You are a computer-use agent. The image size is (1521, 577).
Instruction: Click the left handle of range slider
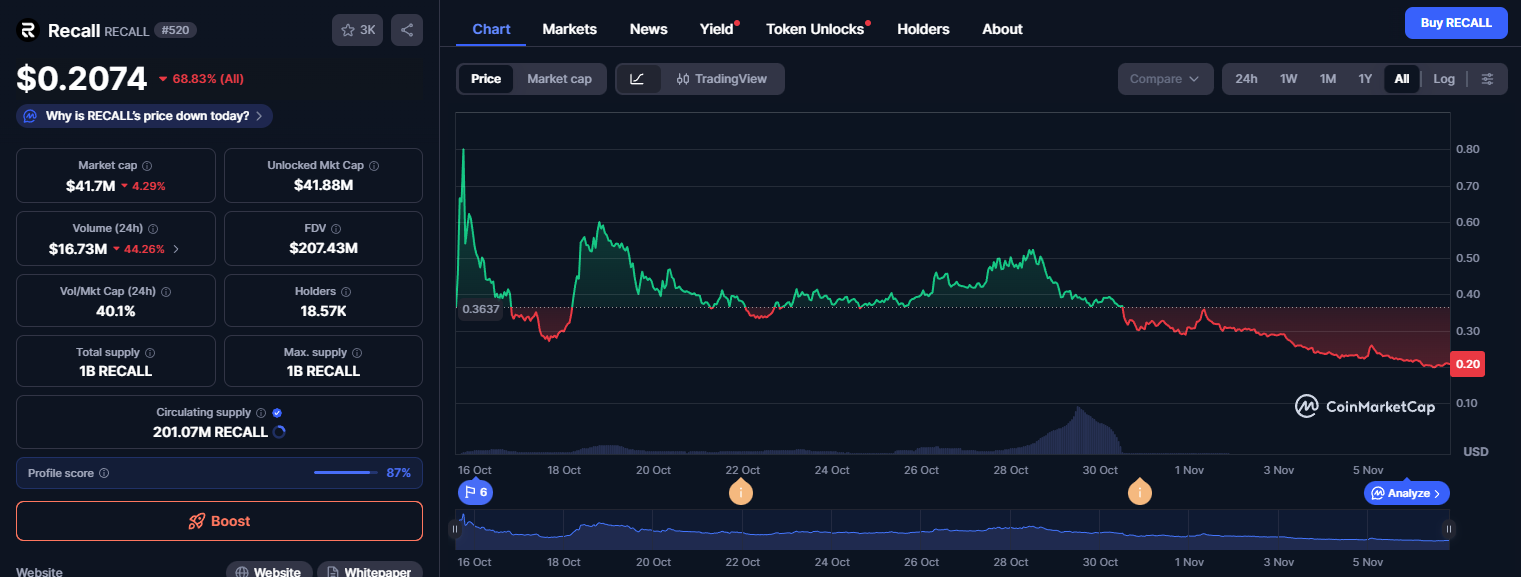(456, 529)
